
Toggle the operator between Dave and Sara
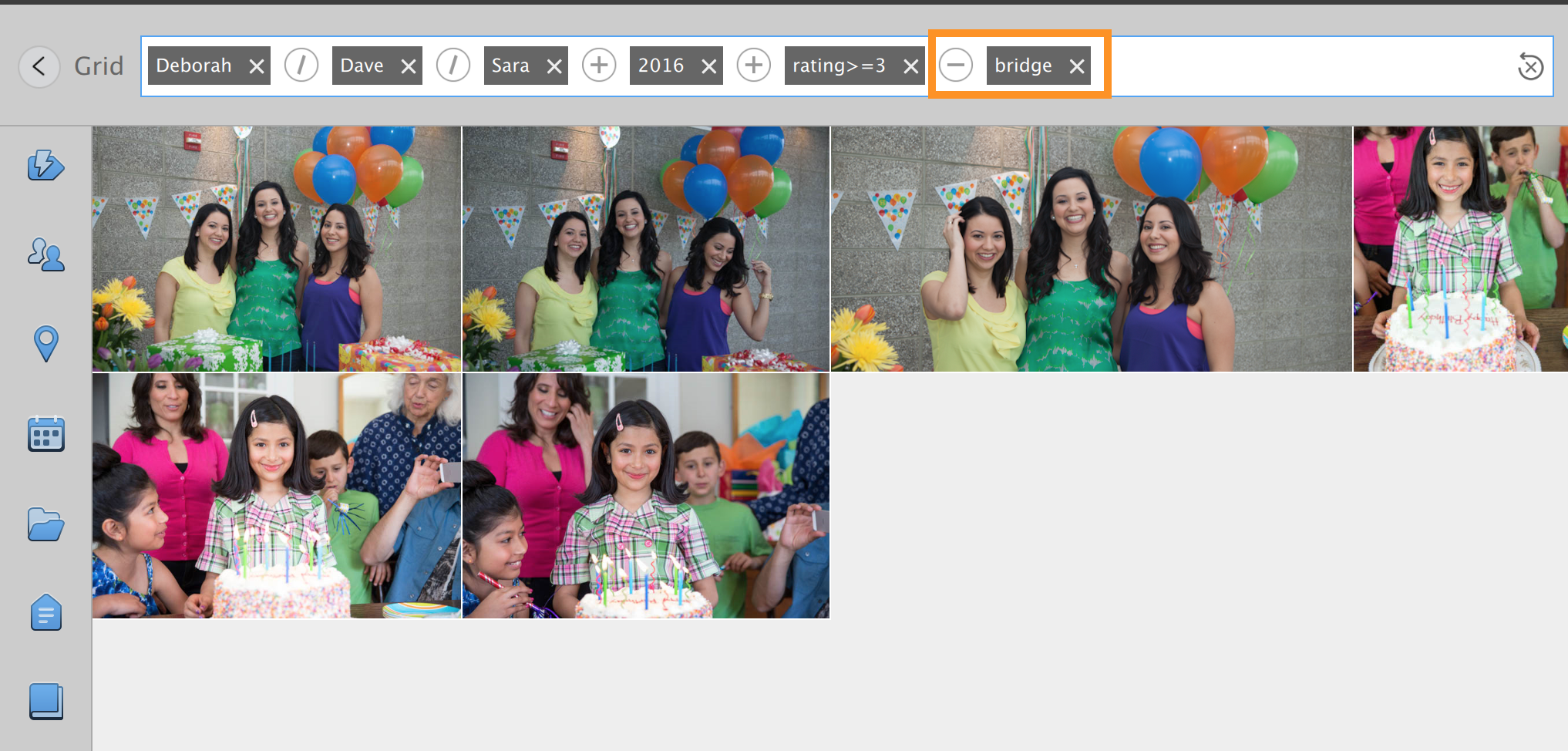point(453,66)
